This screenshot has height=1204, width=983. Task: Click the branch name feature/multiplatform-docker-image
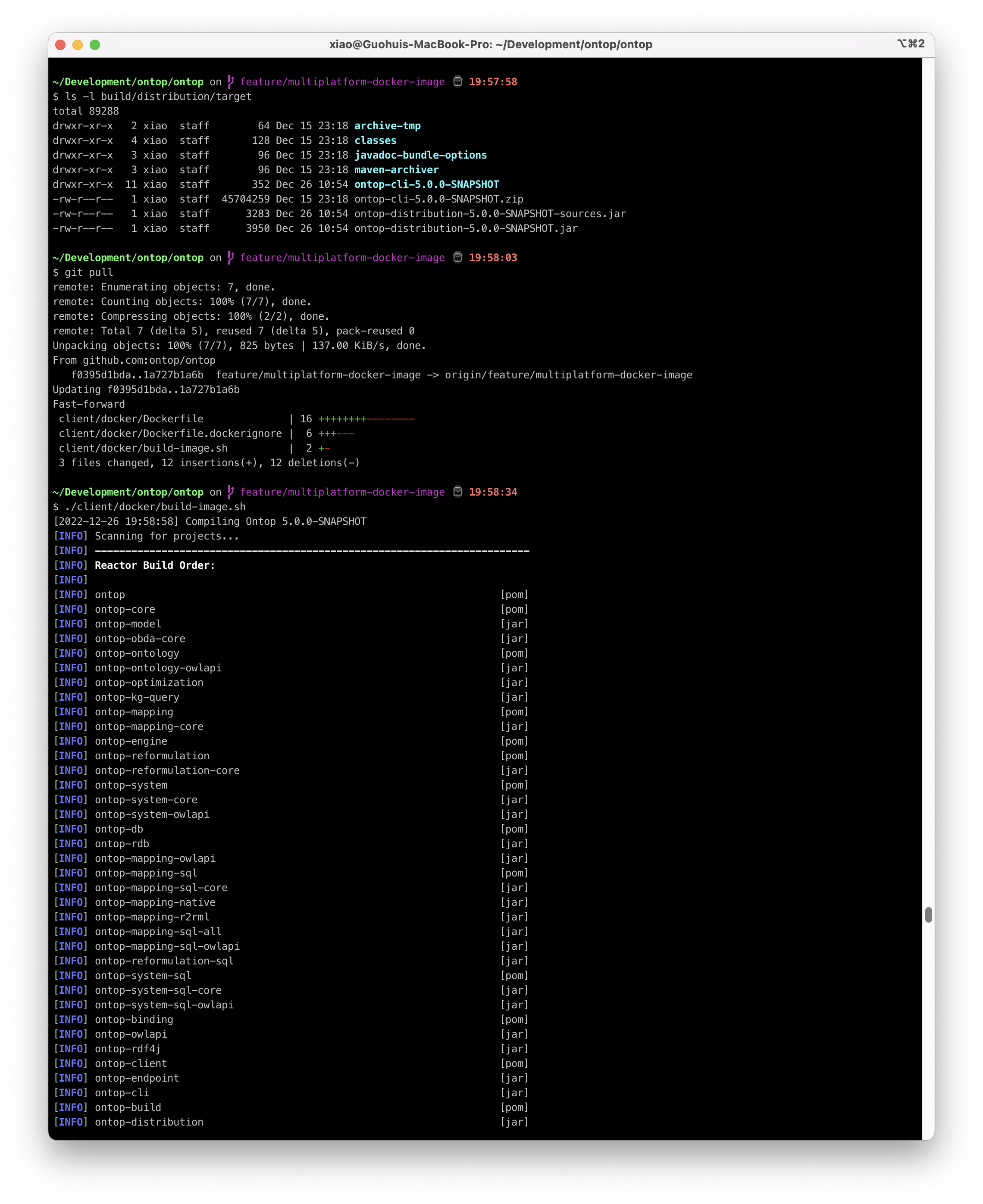tap(343, 82)
